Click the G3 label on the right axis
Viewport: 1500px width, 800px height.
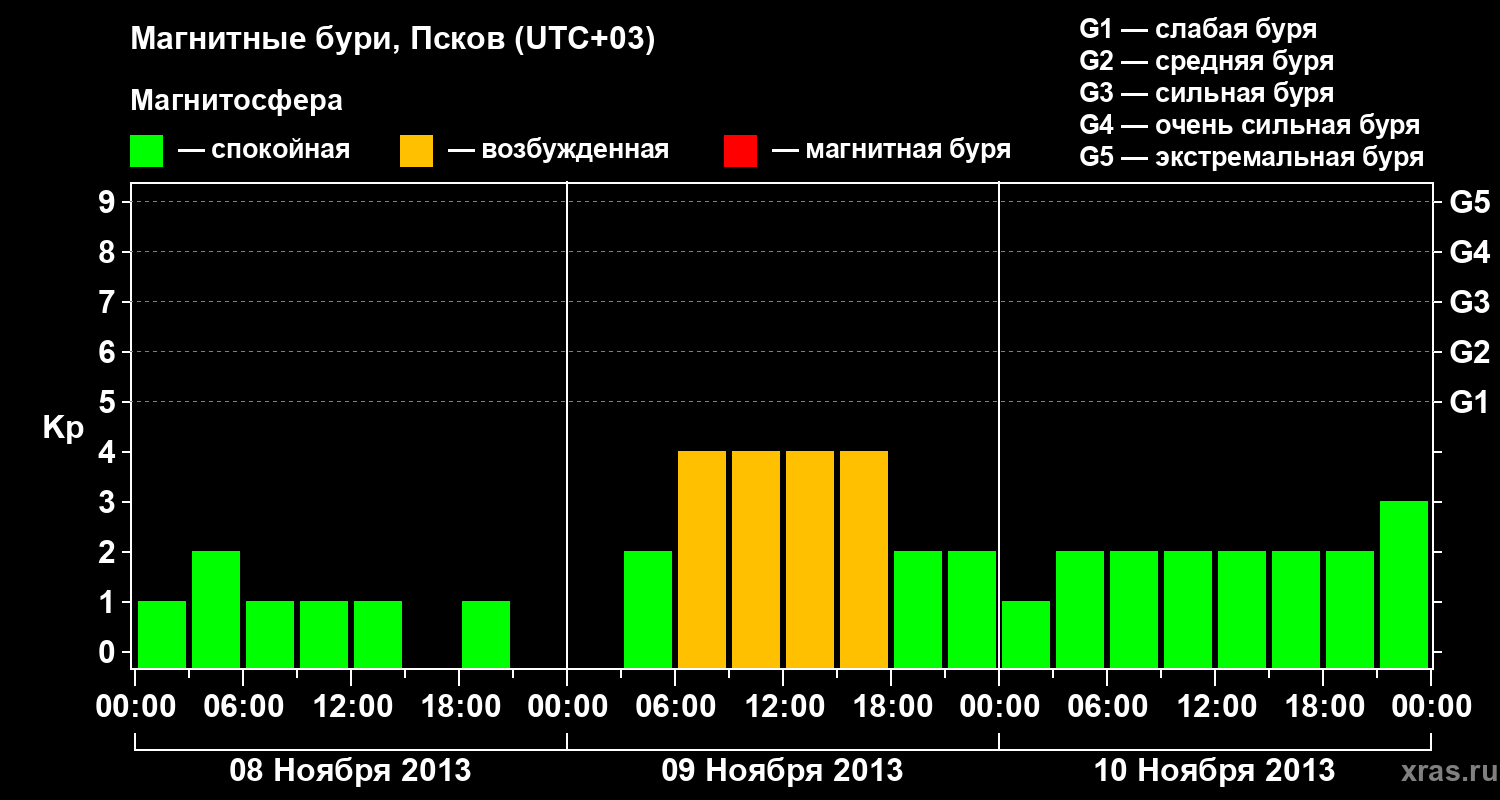pos(1469,302)
